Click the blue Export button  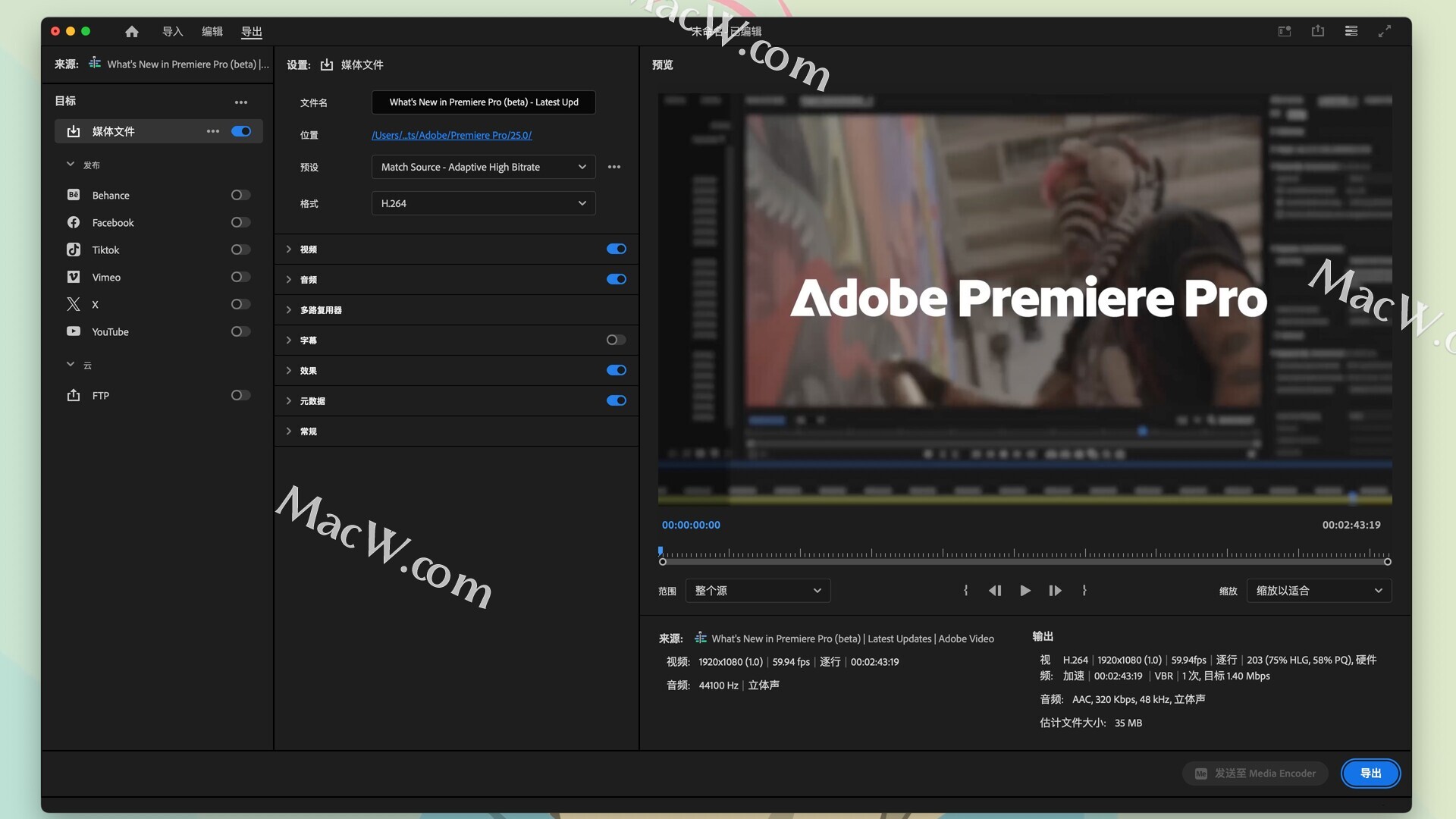pos(1370,773)
